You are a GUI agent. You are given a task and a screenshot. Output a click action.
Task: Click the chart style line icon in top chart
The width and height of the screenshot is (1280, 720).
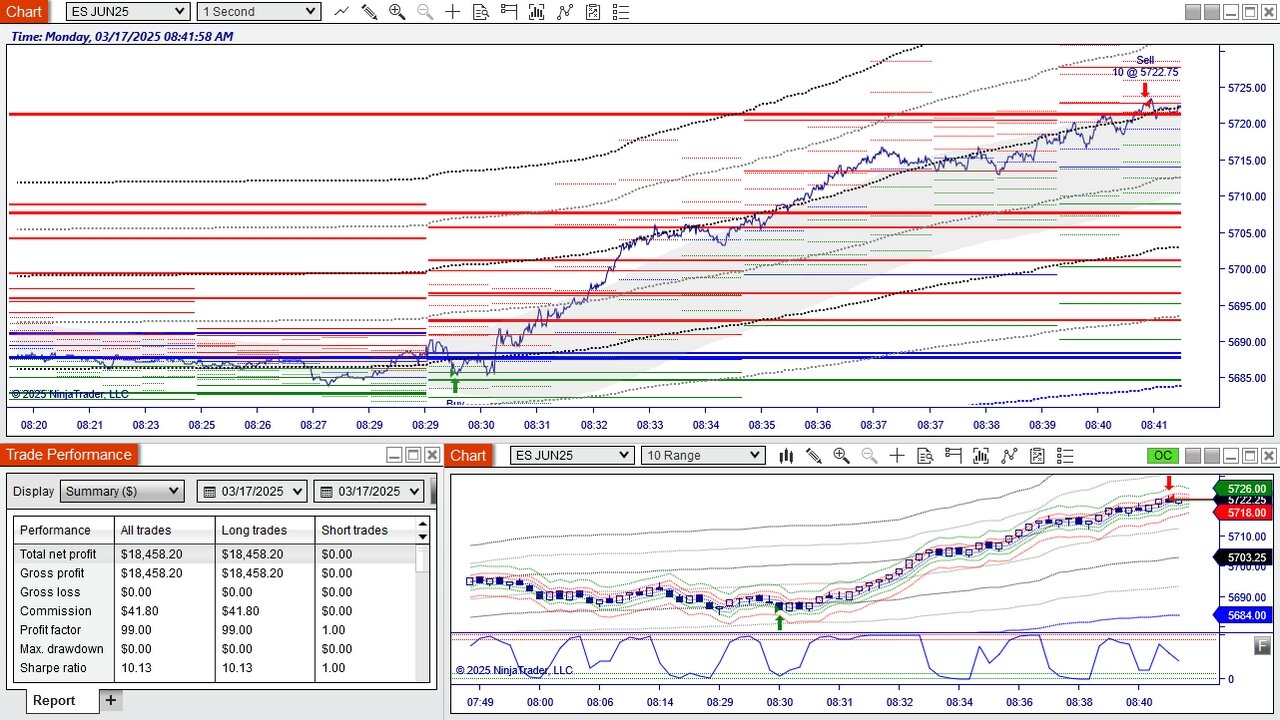point(342,11)
